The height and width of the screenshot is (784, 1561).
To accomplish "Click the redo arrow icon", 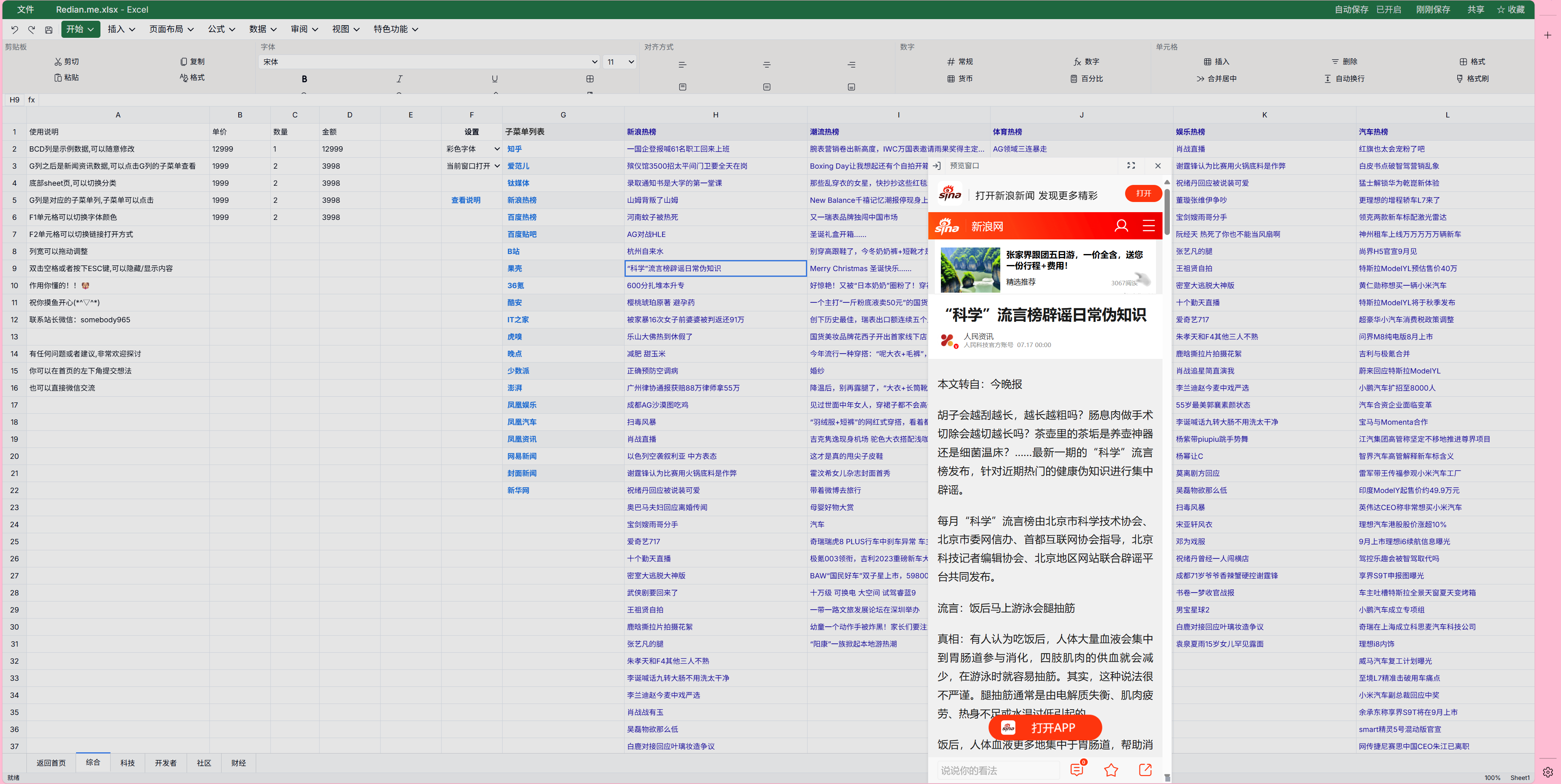I will pyautogui.click(x=31, y=29).
